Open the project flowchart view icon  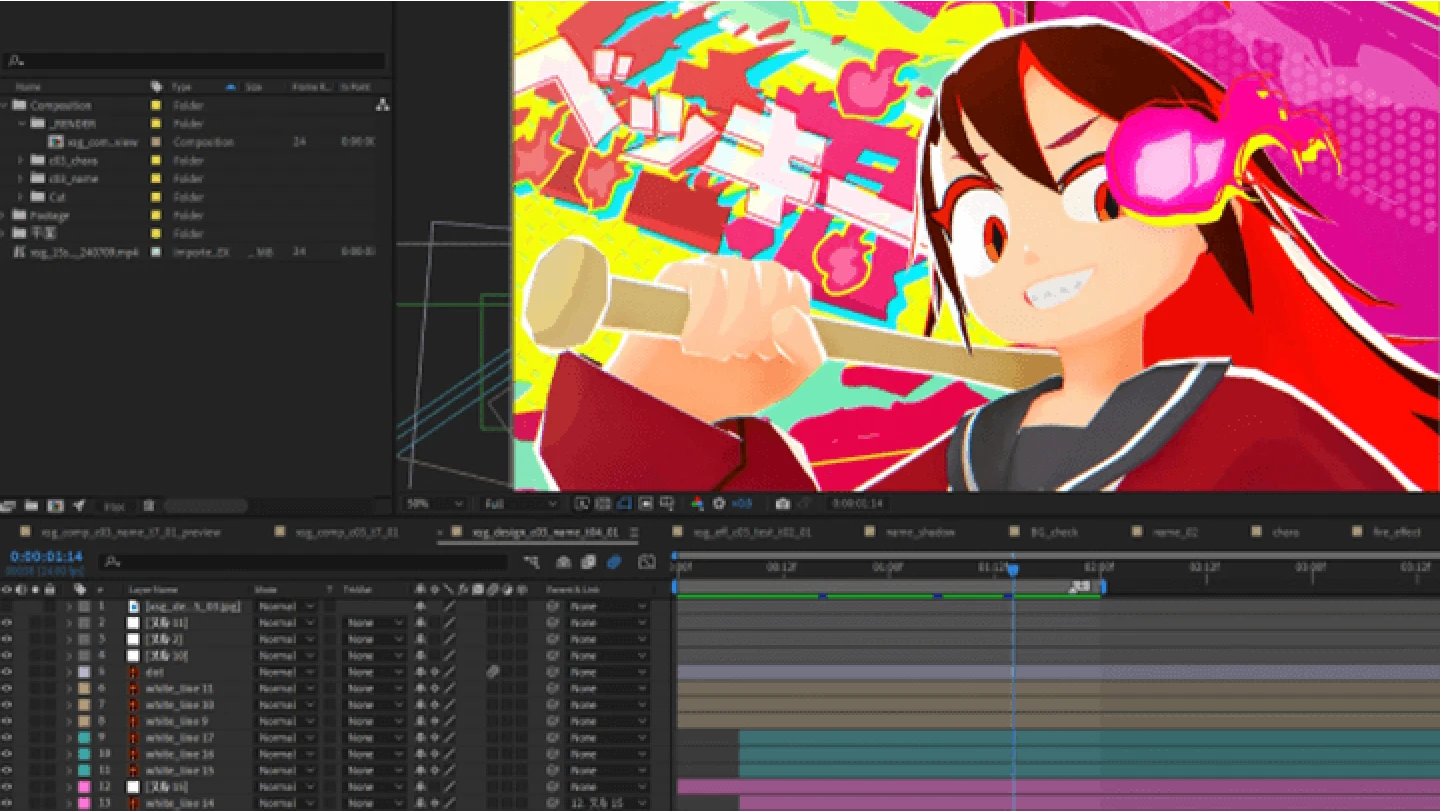[382, 105]
